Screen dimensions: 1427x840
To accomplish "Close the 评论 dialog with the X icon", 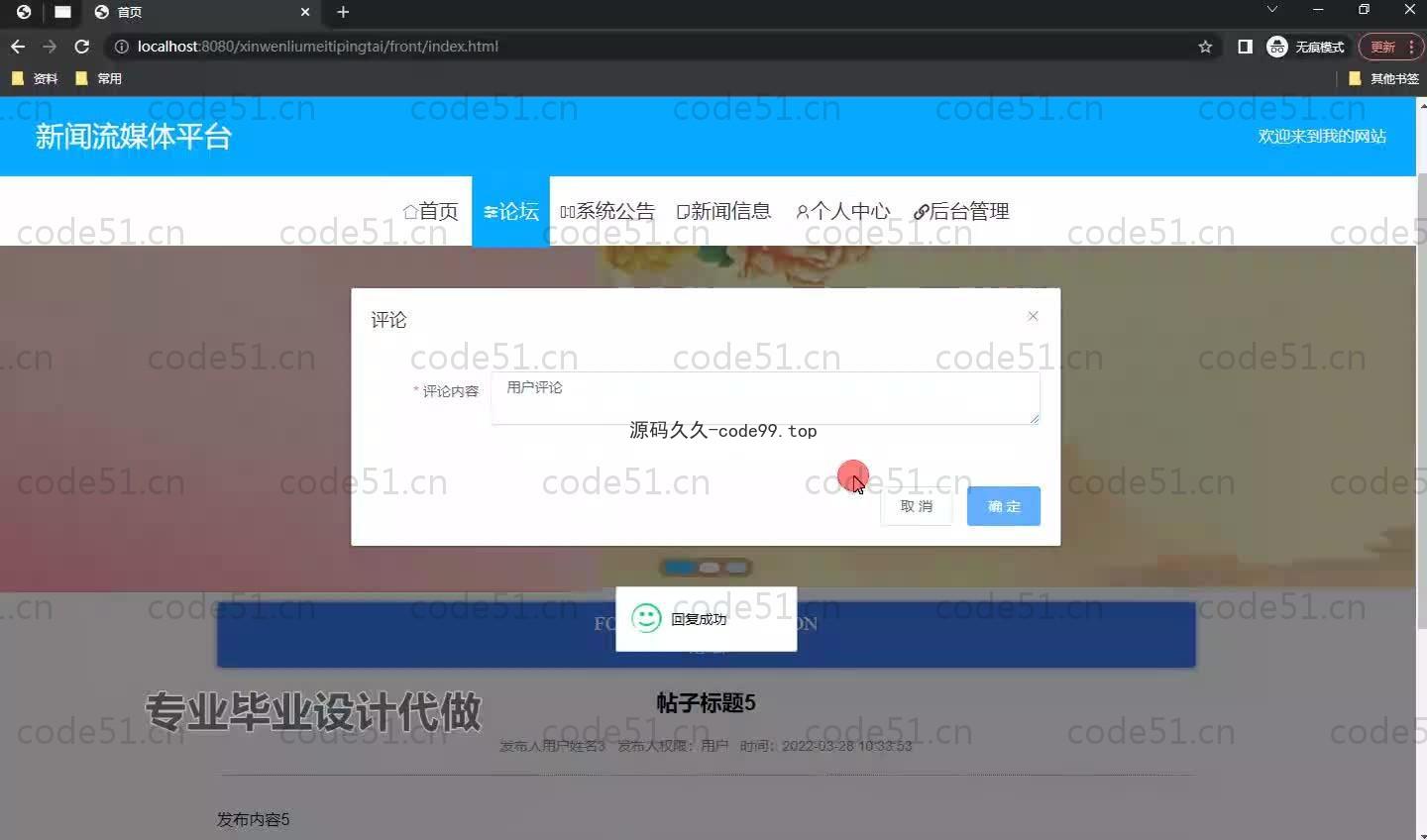I will 1033,316.
